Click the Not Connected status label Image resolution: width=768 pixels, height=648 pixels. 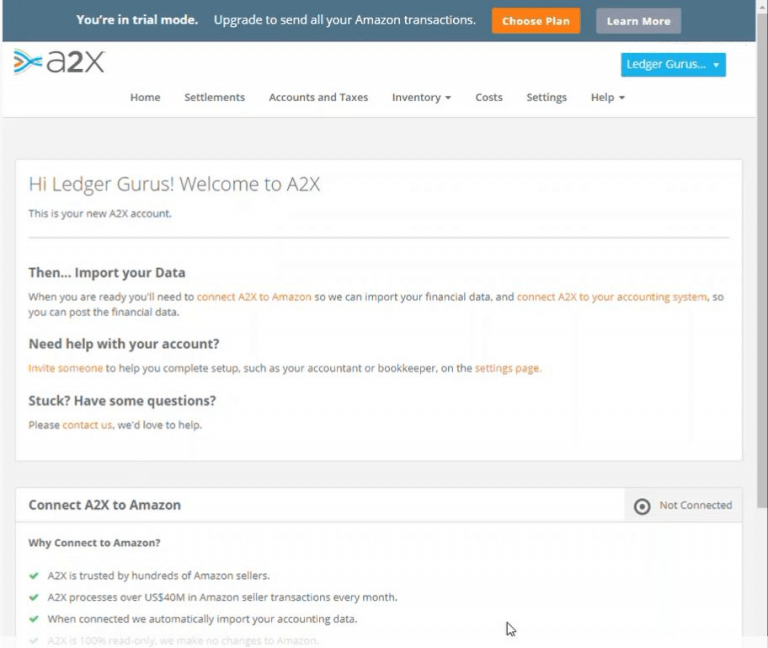coord(696,505)
